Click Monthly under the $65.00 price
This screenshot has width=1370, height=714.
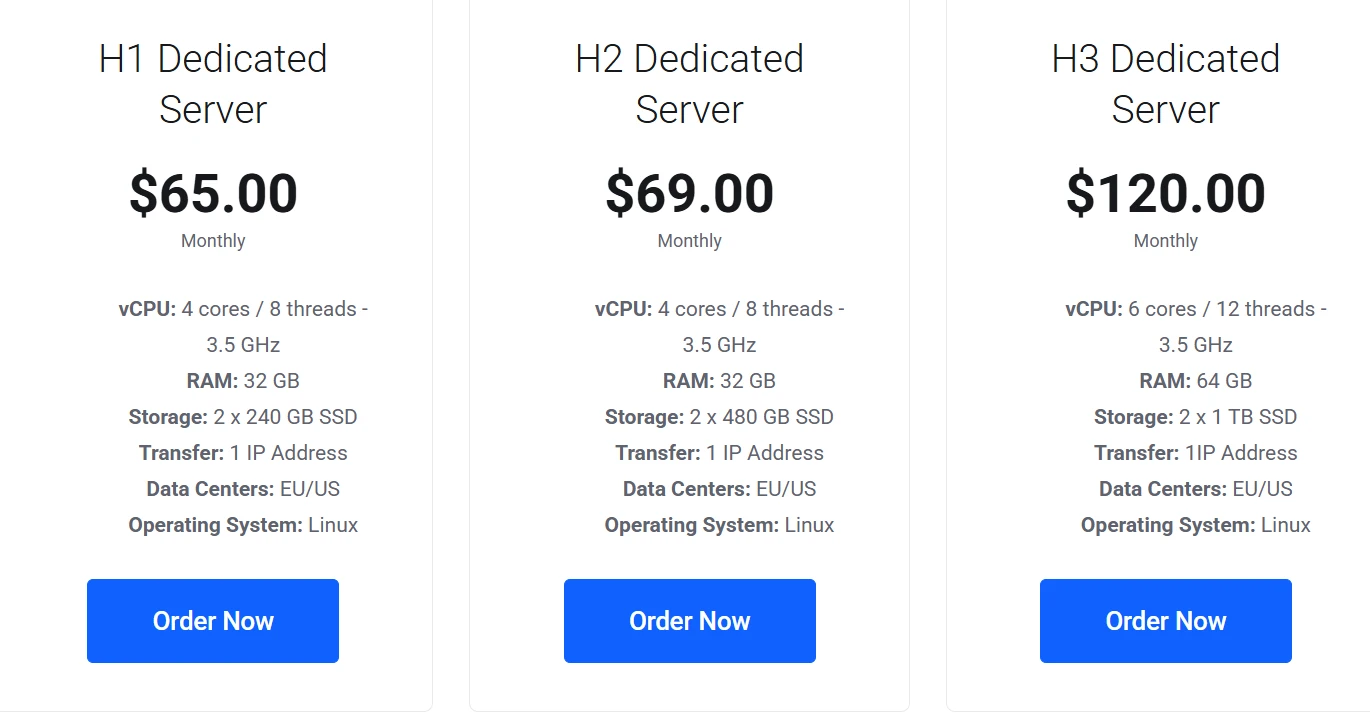(x=213, y=241)
